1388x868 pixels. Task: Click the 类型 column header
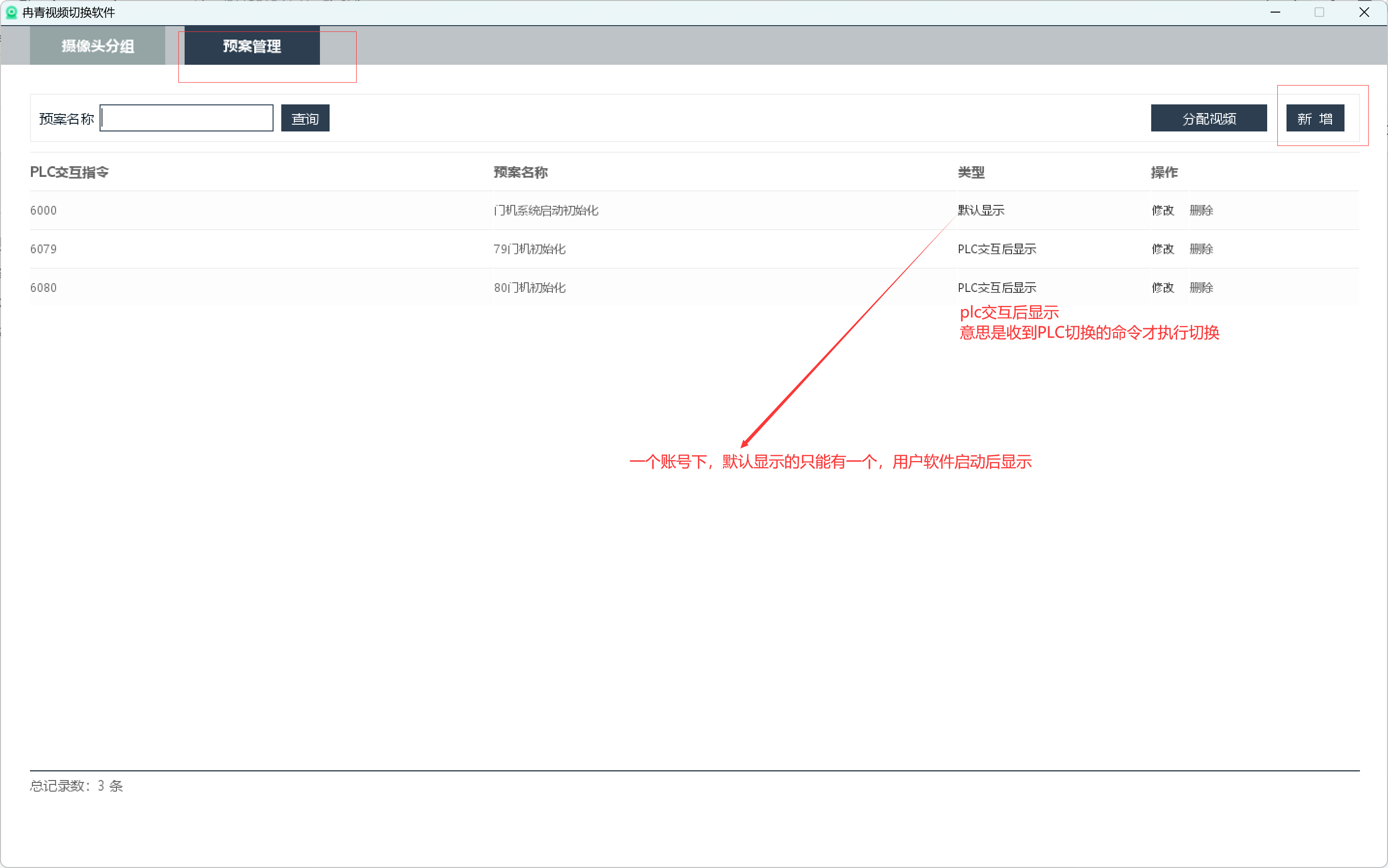pos(971,172)
